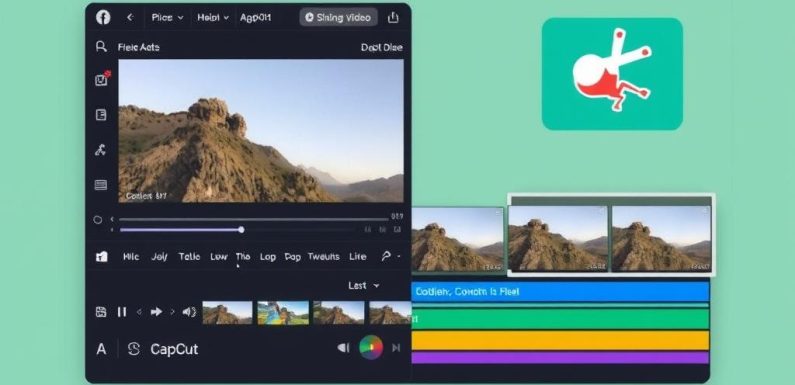Select the fourth partially visible clip thumbnail
Viewport: 795px width, 385px height.
tap(389, 312)
